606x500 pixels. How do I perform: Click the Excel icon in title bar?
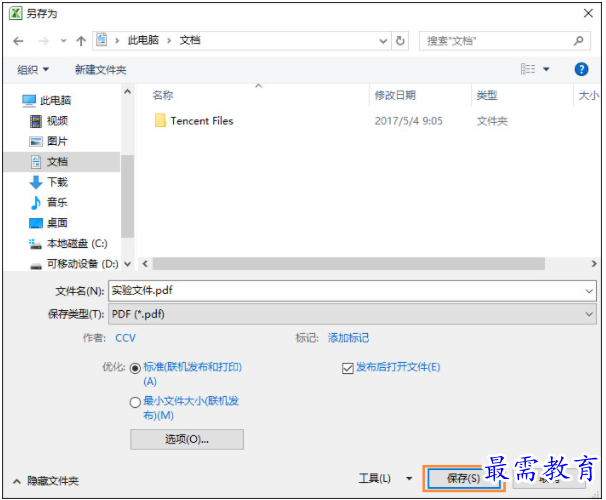point(15,14)
